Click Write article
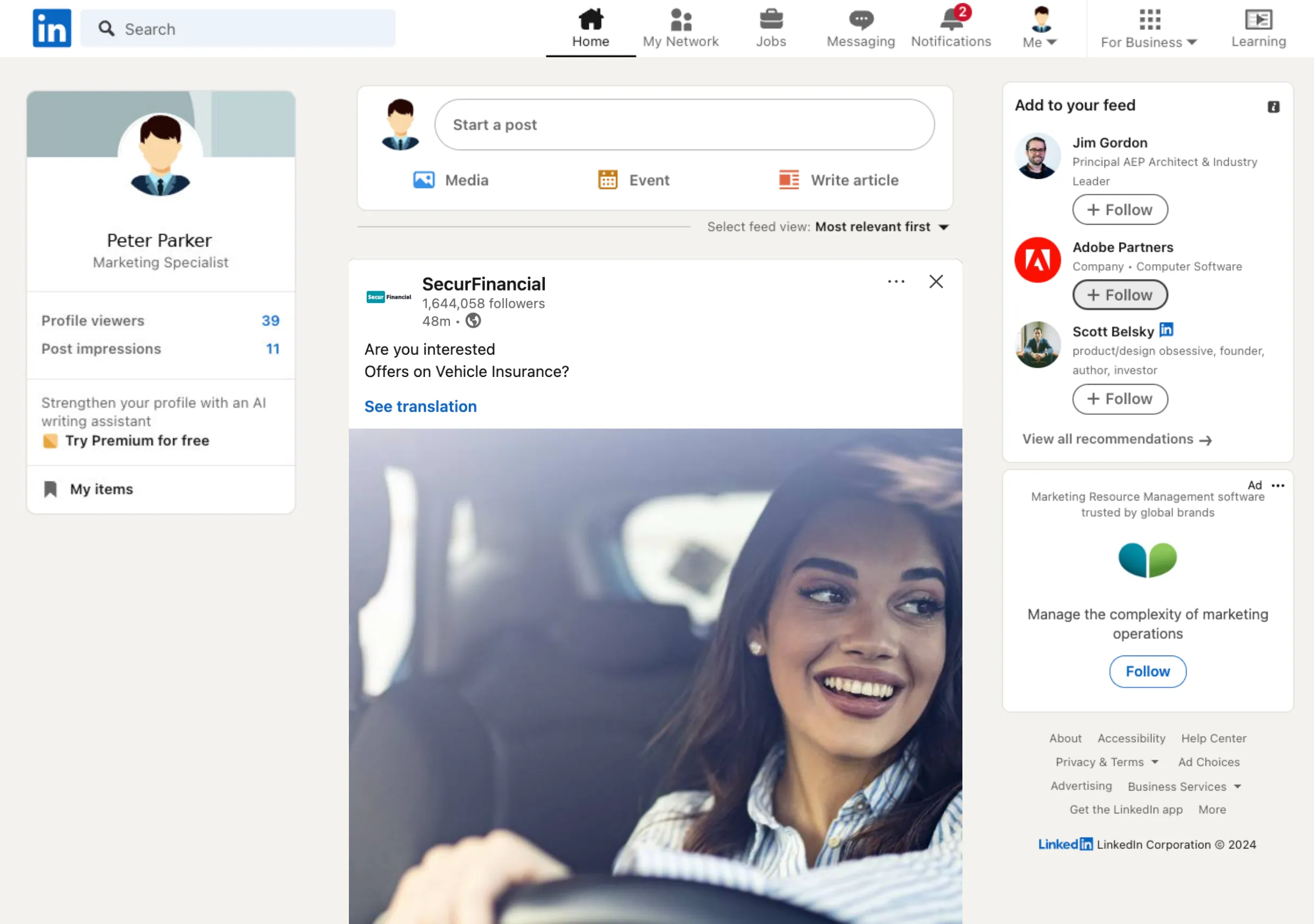This screenshot has width=1314, height=924. 838,180
